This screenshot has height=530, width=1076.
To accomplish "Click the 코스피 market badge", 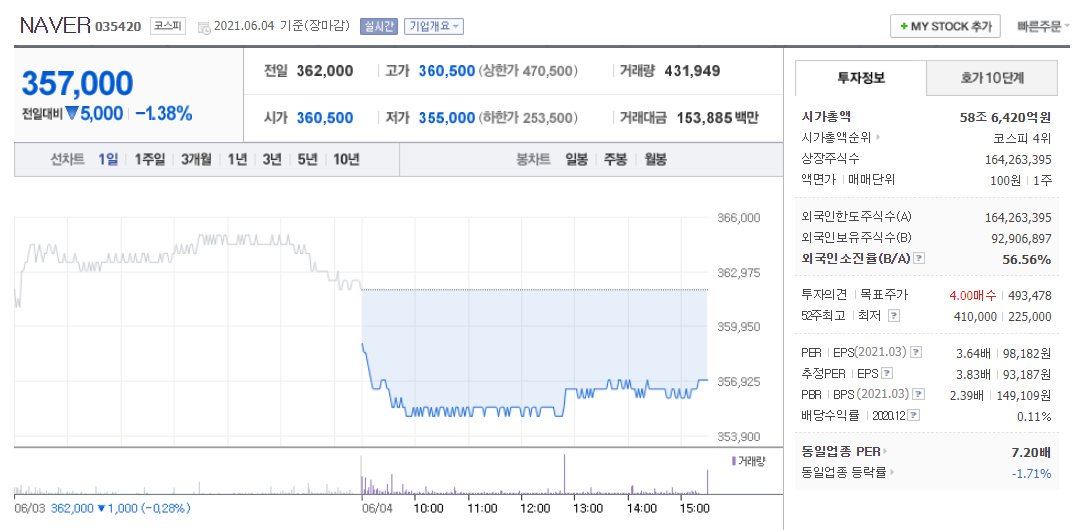I will coord(167,27).
